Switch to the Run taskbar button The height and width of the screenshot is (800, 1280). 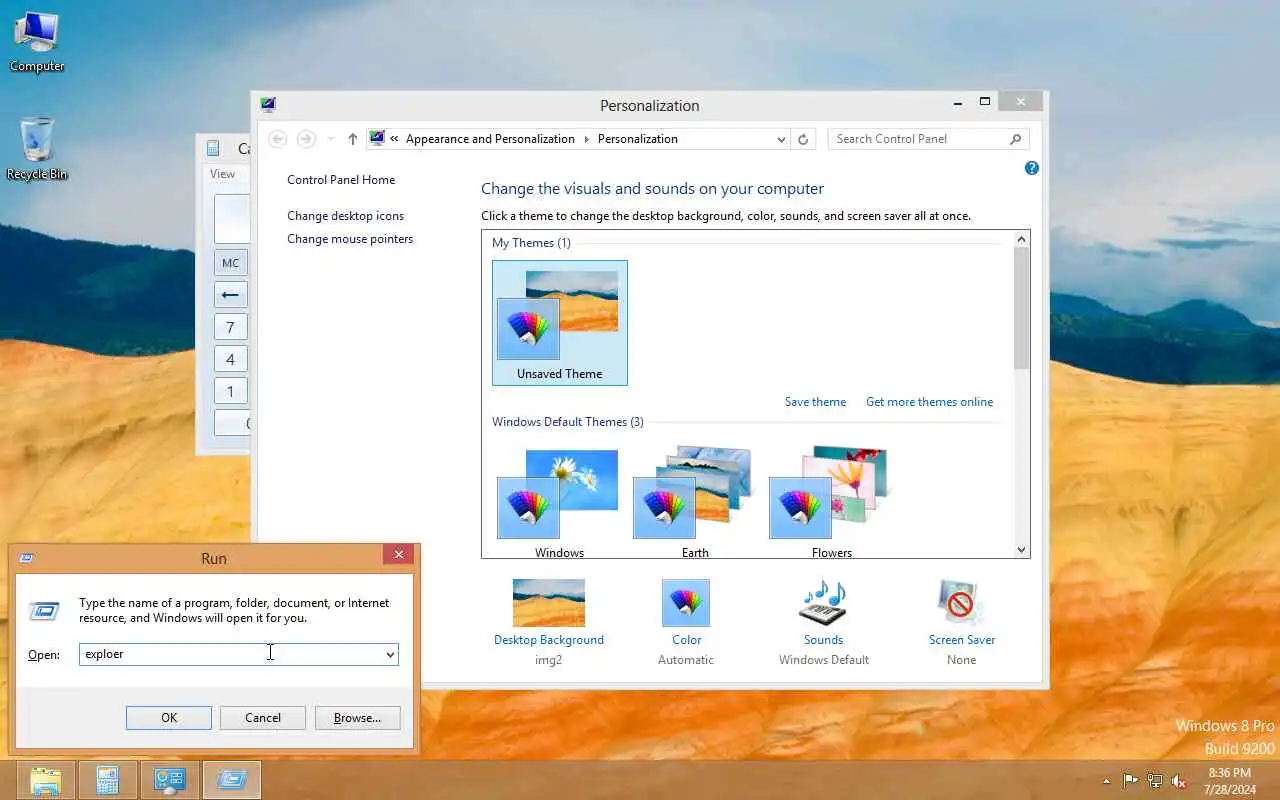tap(232, 780)
